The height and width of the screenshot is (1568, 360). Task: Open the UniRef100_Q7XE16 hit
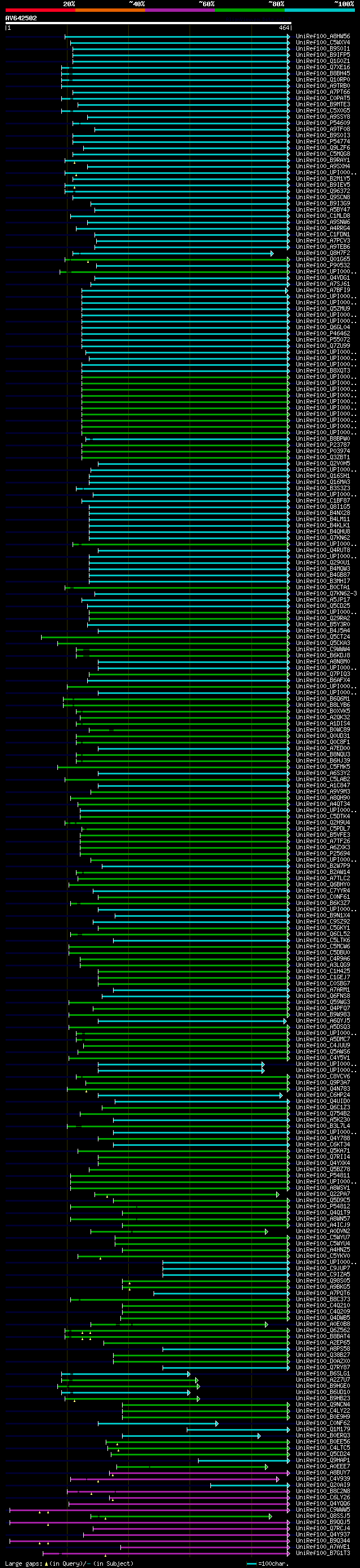tap(323, 68)
